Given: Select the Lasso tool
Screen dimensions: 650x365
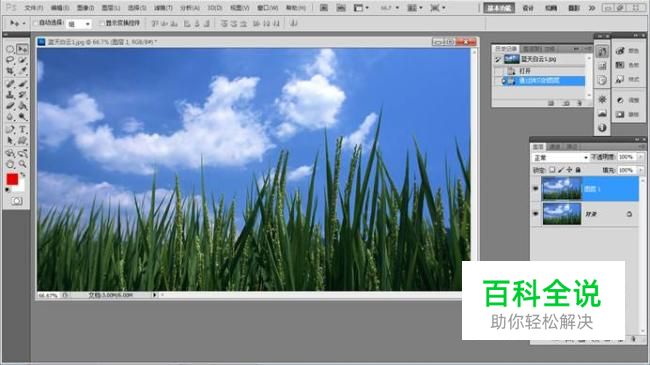Looking at the screenshot, I should pyautogui.click(x=10, y=61).
